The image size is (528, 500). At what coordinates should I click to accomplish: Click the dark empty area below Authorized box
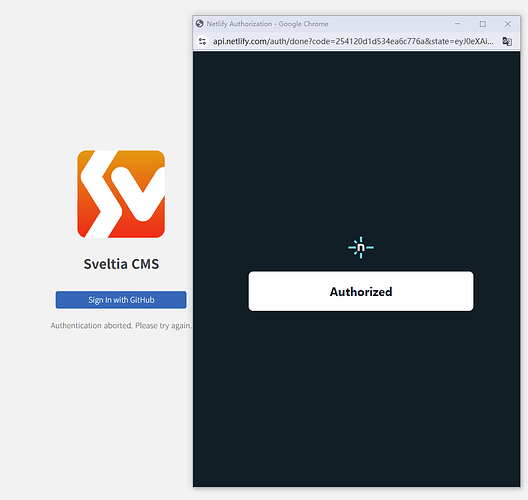coord(357,397)
